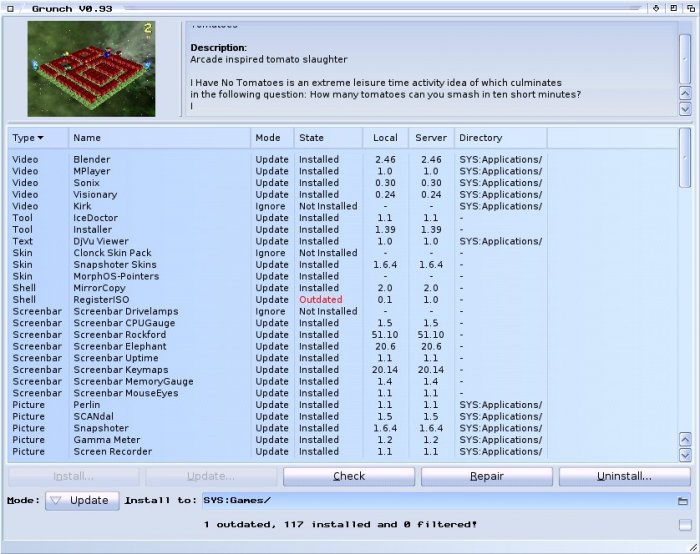Click the Repair button

[487, 476]
